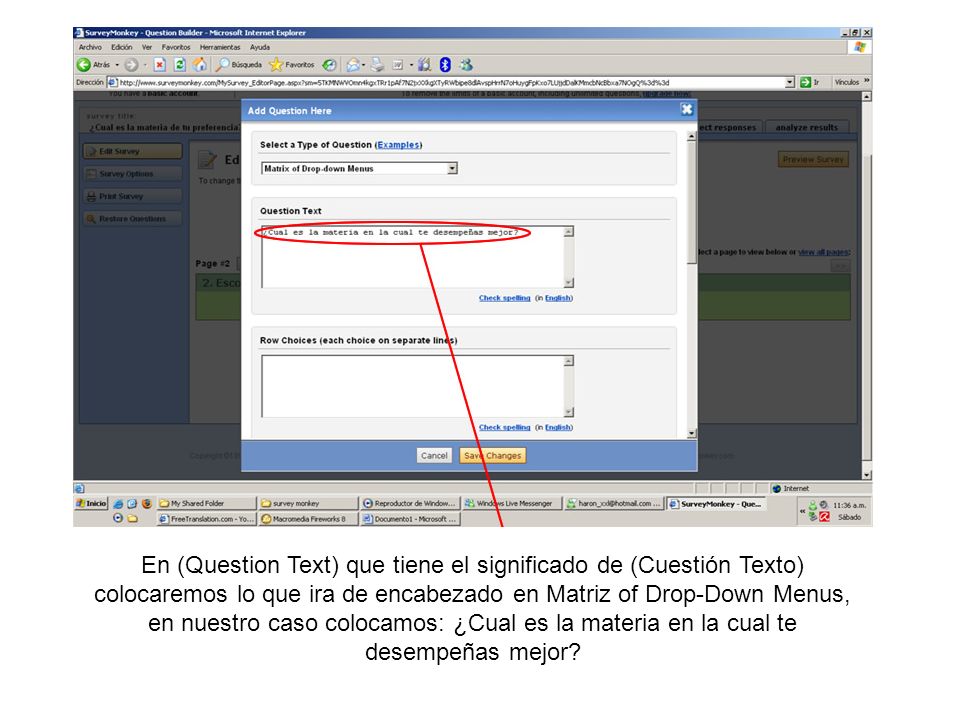Click the Edit with Word toolbar icon
960x720 pixels.
point(398,64)
